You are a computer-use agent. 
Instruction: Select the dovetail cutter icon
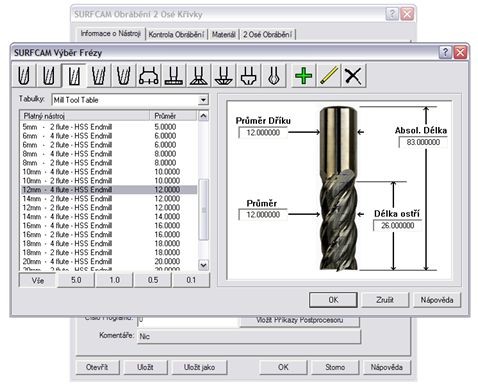(199, 76)
